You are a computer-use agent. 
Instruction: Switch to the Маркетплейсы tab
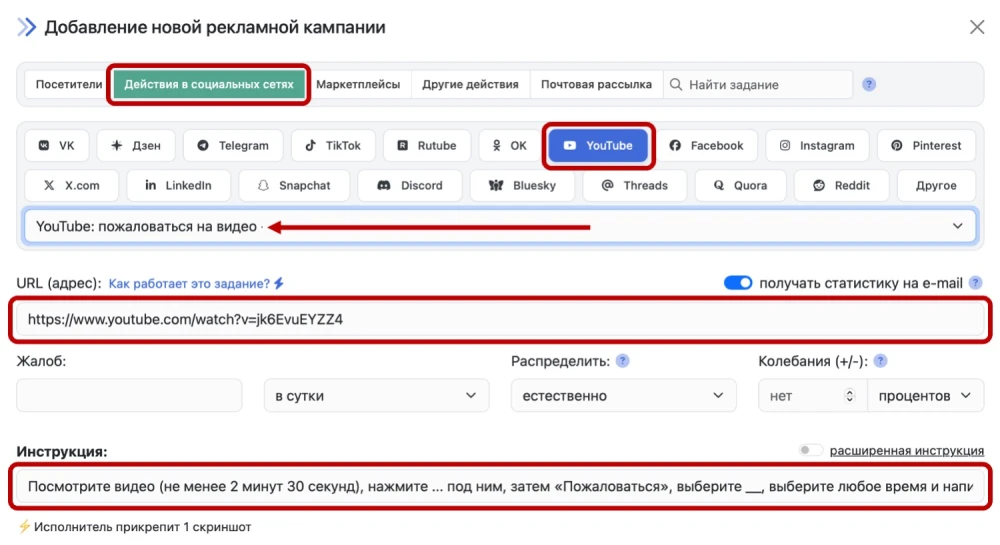[x=358, y=85]
